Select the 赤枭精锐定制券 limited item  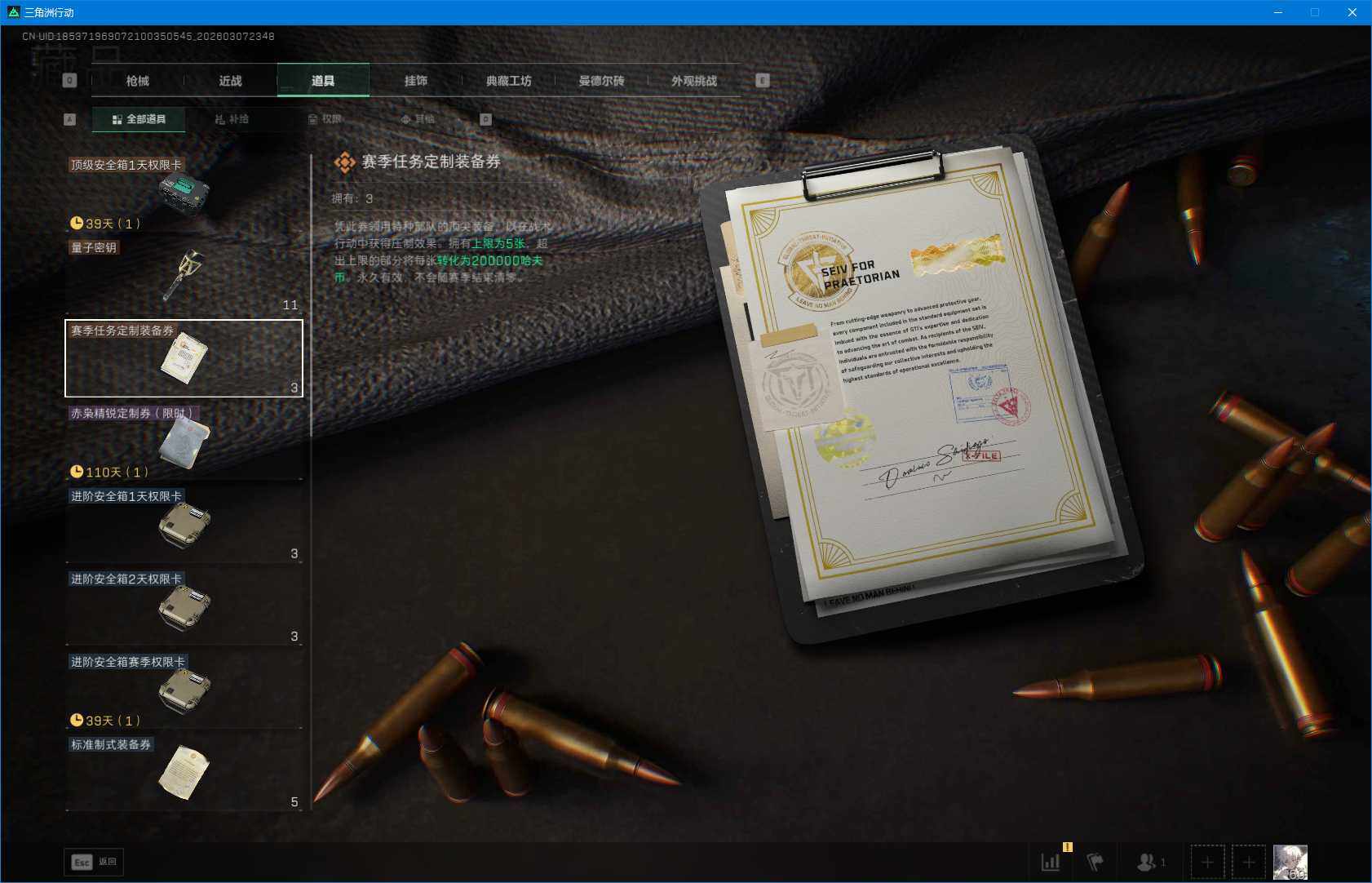click(x=184, y=441)
